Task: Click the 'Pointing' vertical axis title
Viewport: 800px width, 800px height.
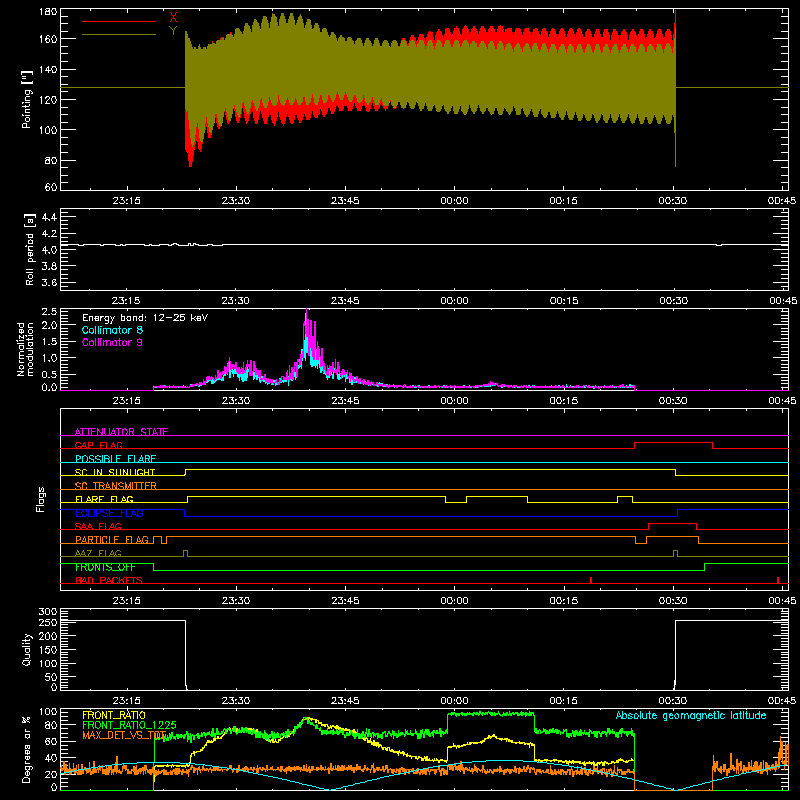Action: click(27, 99)
